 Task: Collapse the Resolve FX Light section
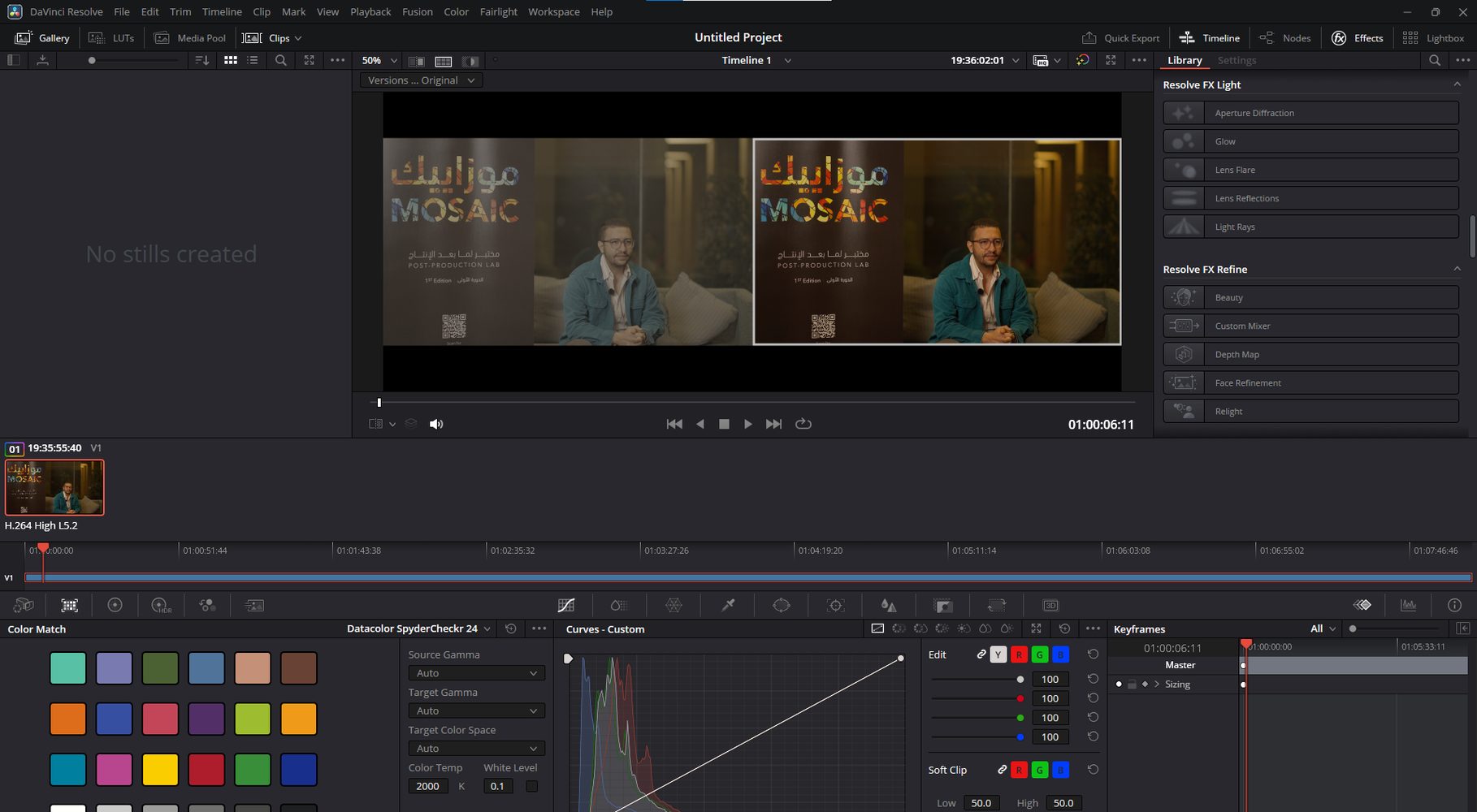(1457, 84)
